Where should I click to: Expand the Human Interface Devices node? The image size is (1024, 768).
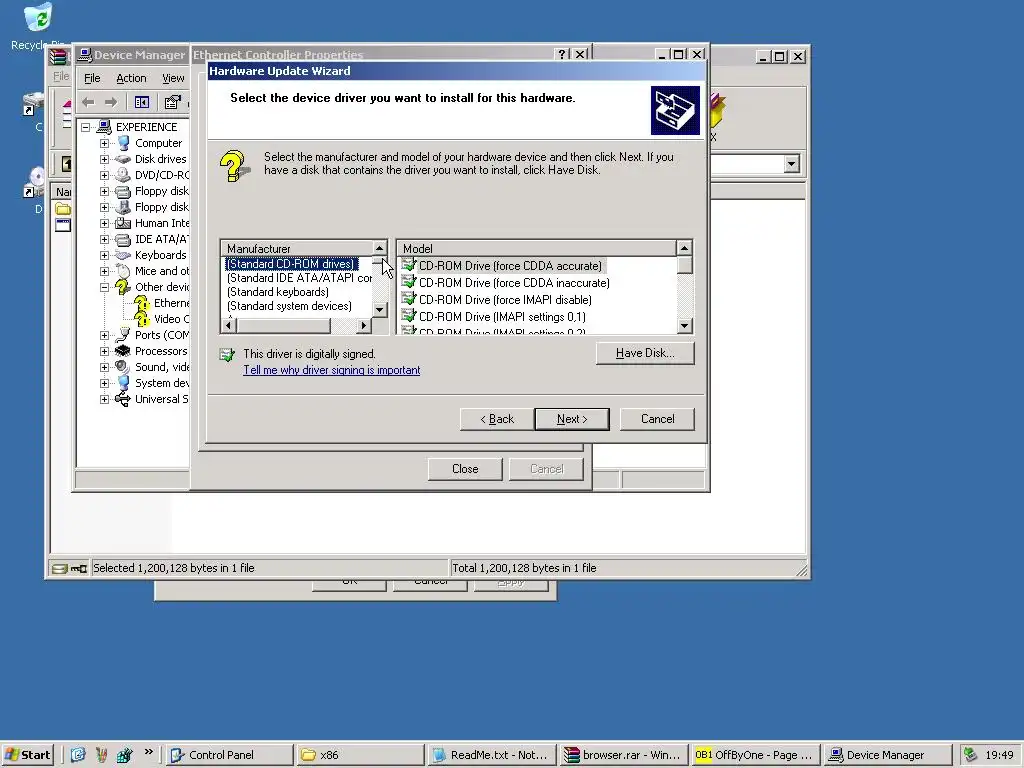tap(104, 223)
